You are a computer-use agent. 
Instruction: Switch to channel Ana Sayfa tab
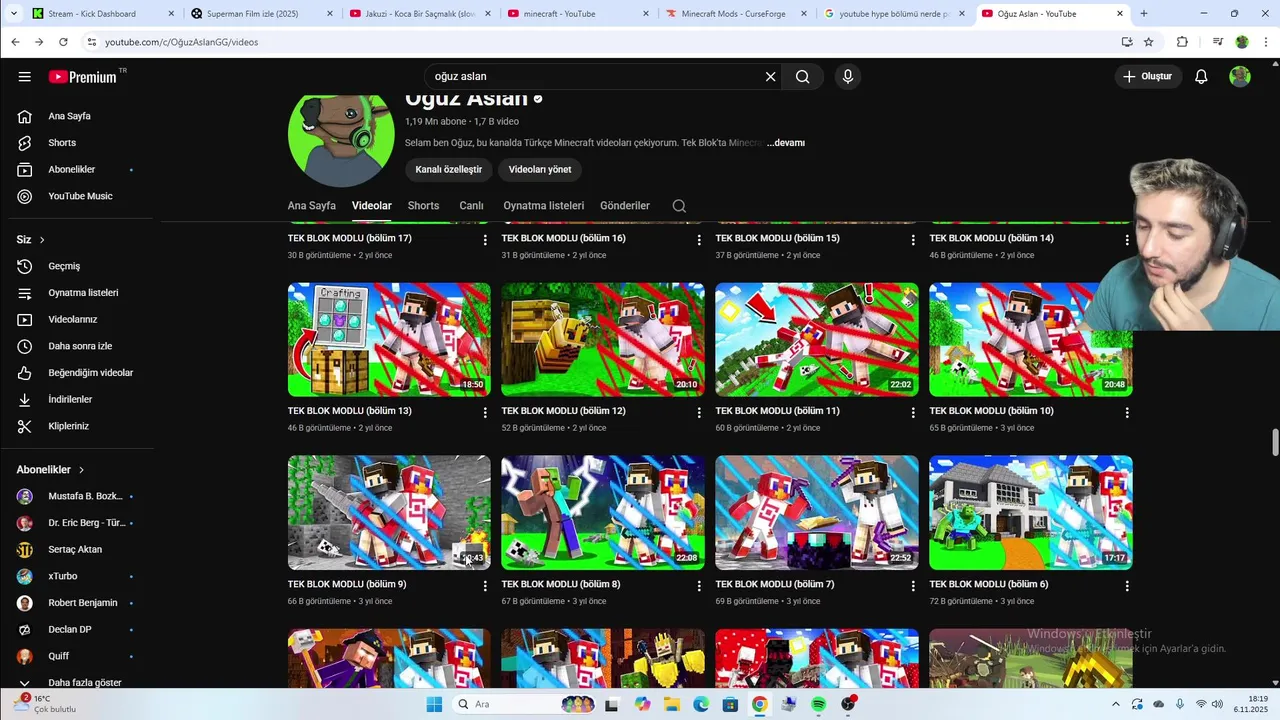click(312, 206)
